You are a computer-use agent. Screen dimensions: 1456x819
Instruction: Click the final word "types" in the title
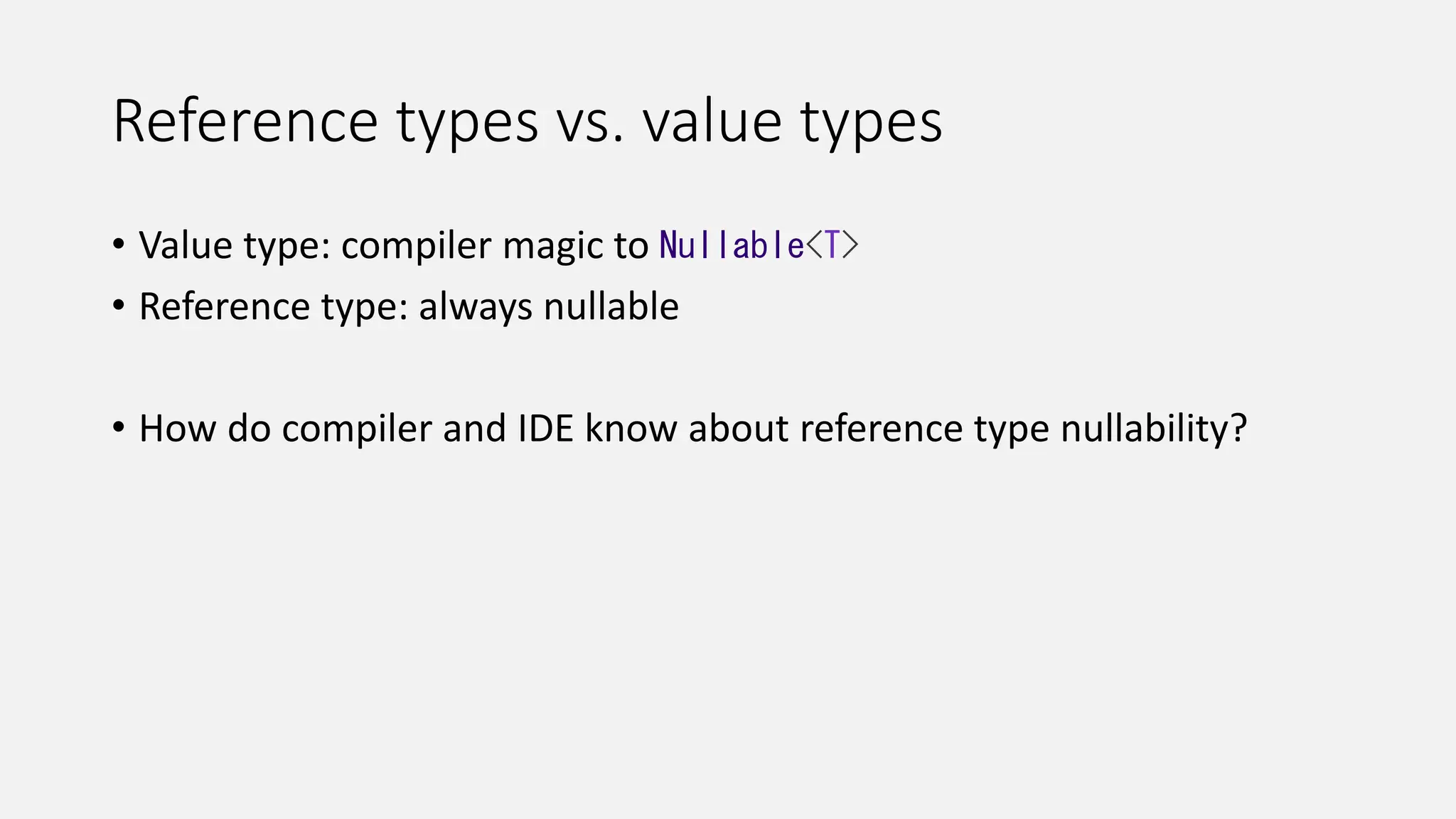872,124
